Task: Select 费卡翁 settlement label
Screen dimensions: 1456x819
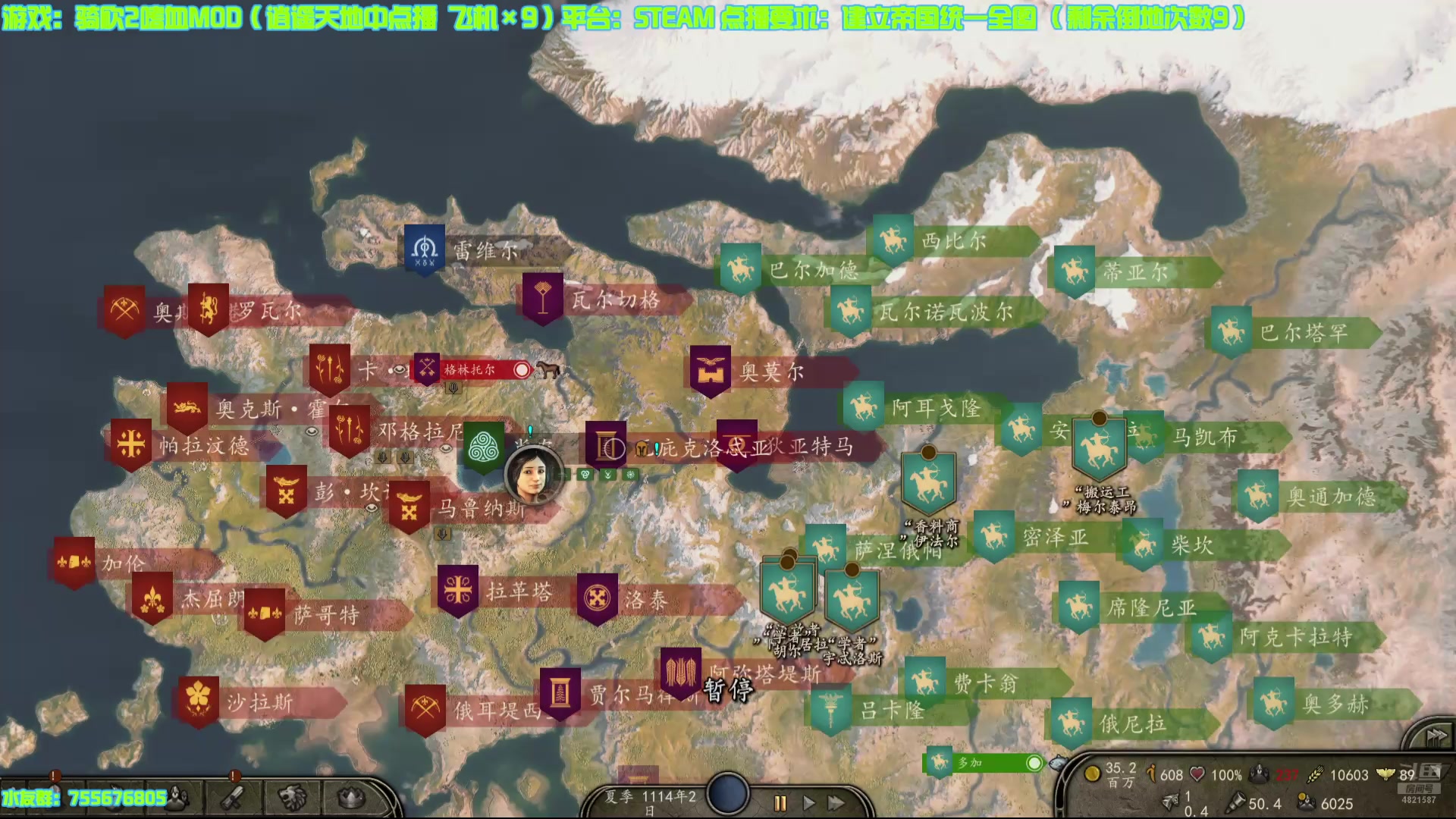Action: pyautogui.click(x=985, y=683)
